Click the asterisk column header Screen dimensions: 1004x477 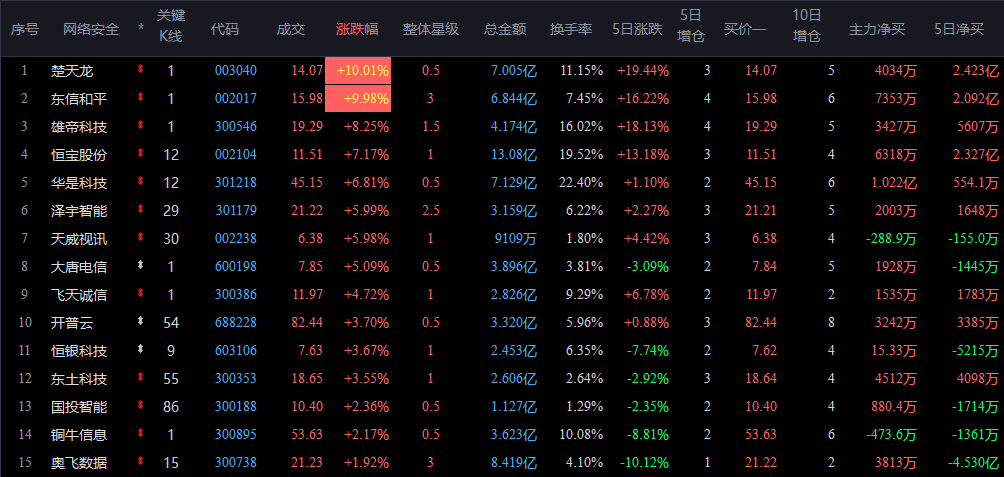(x=141, y=29)
